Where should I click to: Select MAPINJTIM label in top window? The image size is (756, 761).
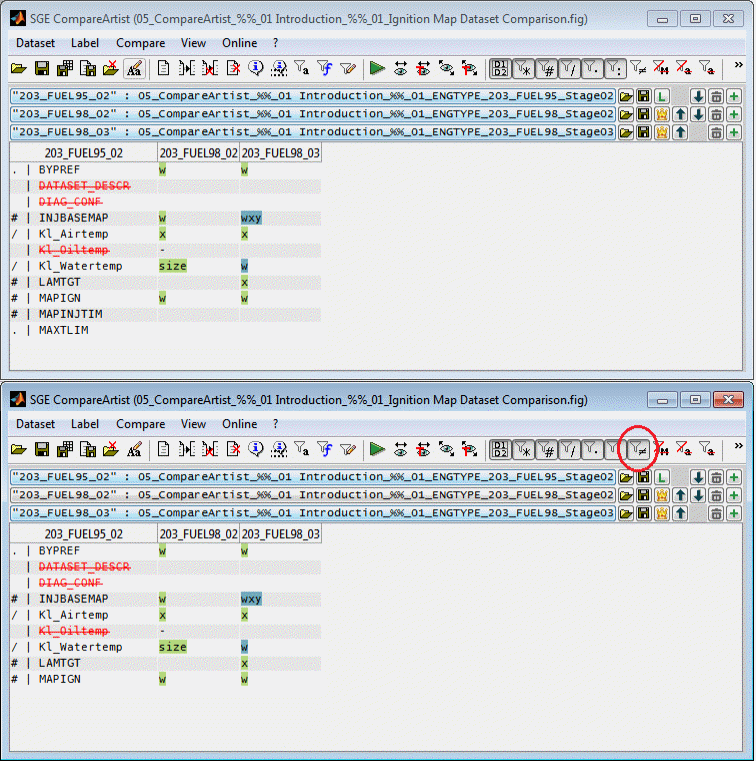pos(70,314)
